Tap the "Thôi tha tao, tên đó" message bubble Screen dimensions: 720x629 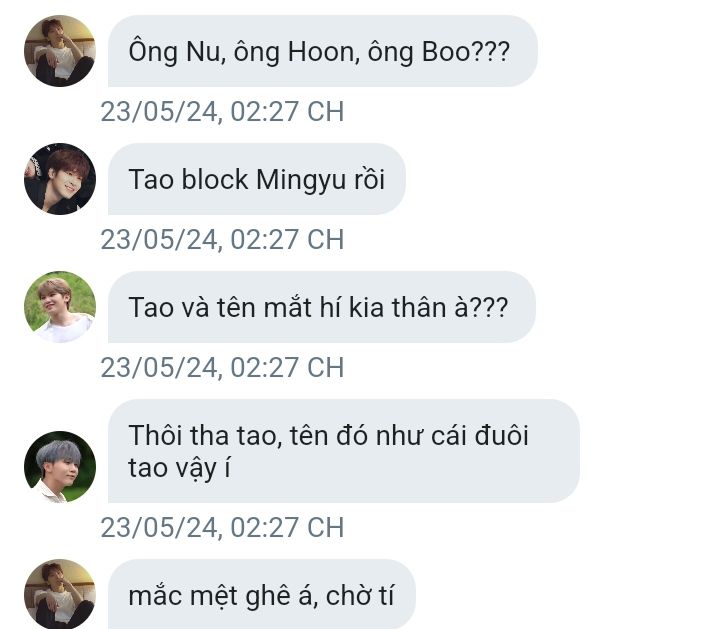tap(344, 451)
